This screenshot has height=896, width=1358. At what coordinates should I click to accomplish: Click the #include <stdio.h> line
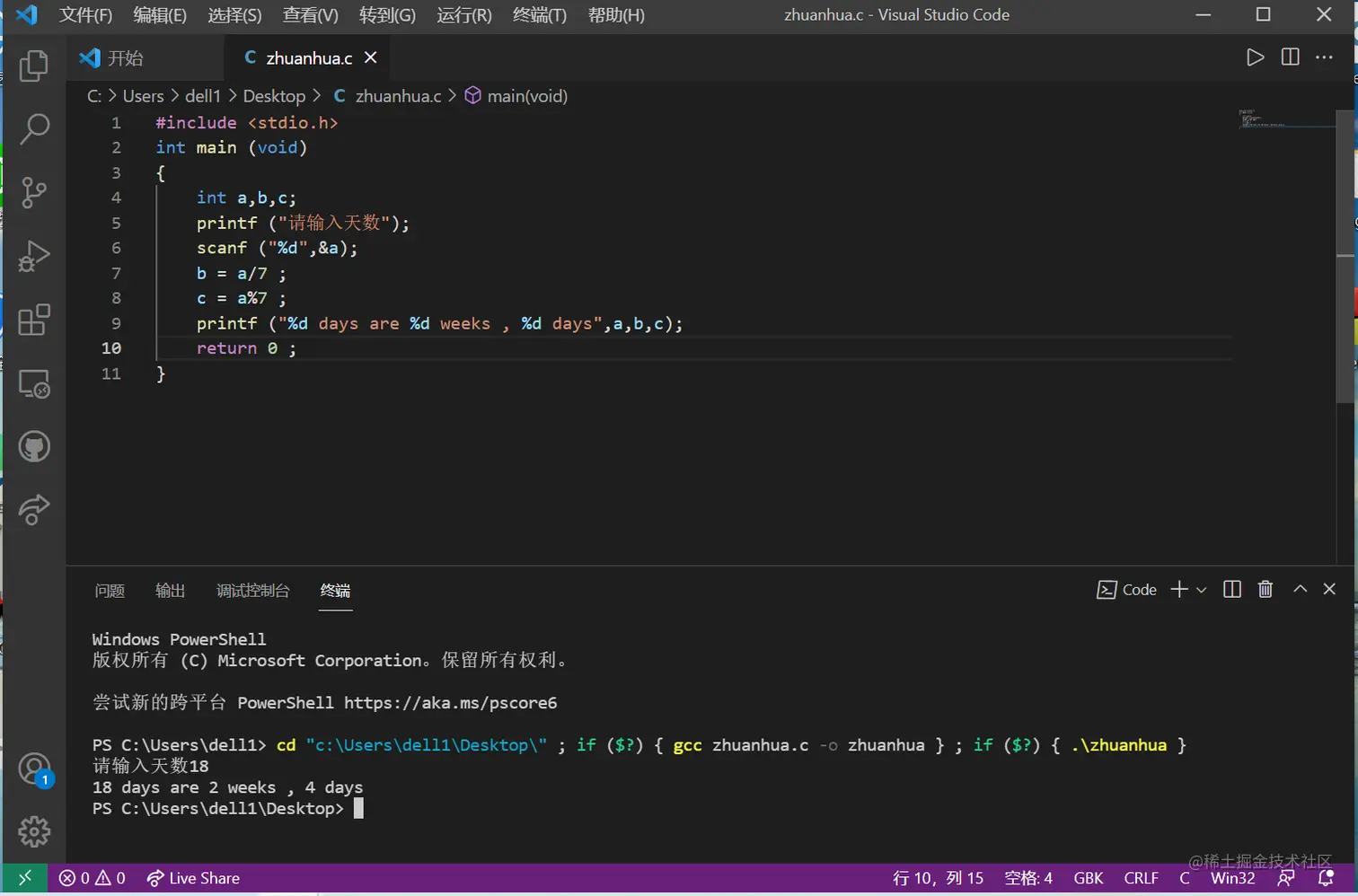[x=247, y=122]
